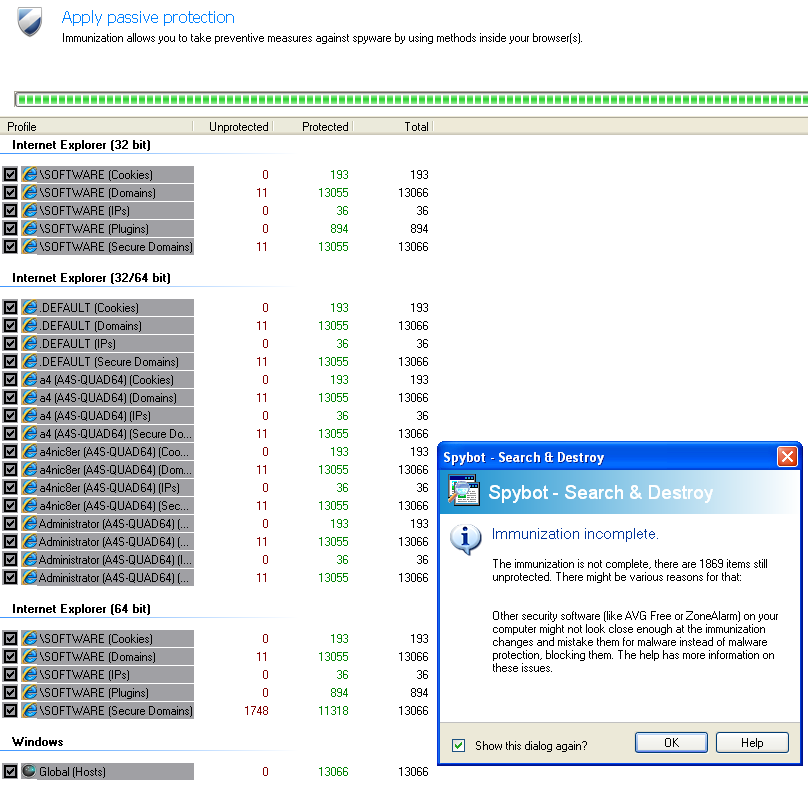Screen dimensions: 808x796
Task: Sort by the Protected column header
Action: [x=313, y=127]
